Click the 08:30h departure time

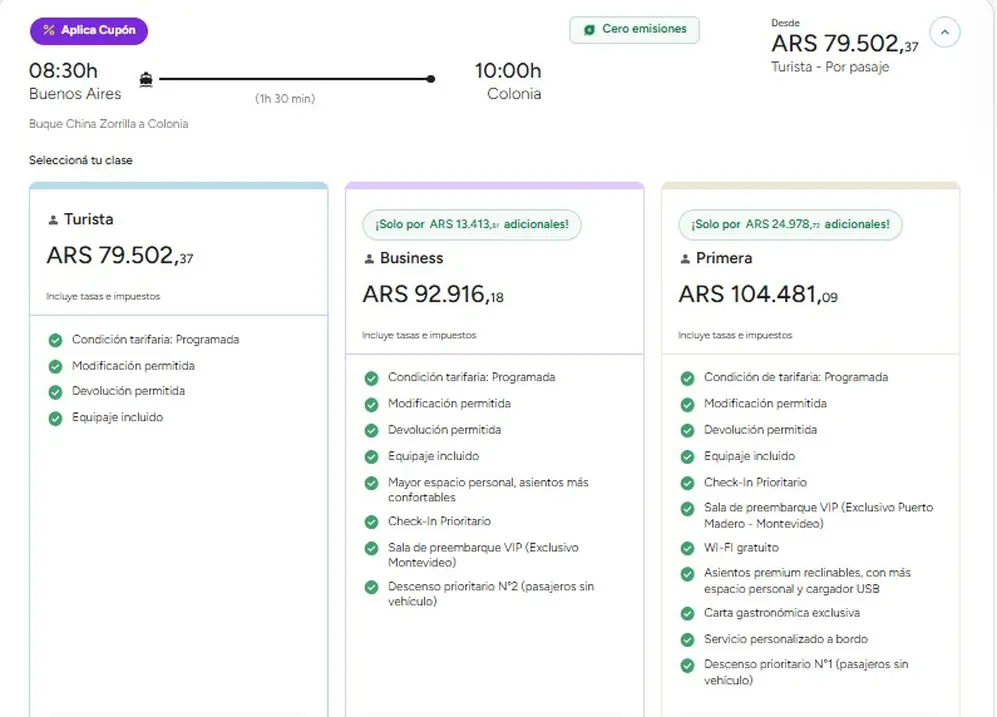(63, 71)
